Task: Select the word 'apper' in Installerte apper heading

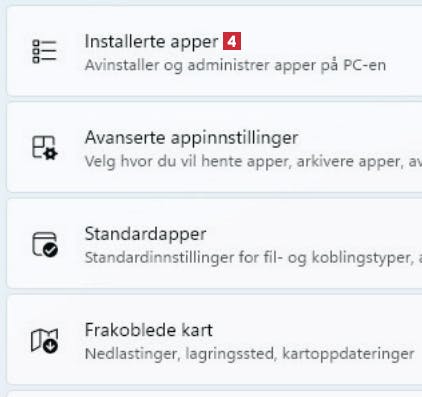Action: coord(194,43)
